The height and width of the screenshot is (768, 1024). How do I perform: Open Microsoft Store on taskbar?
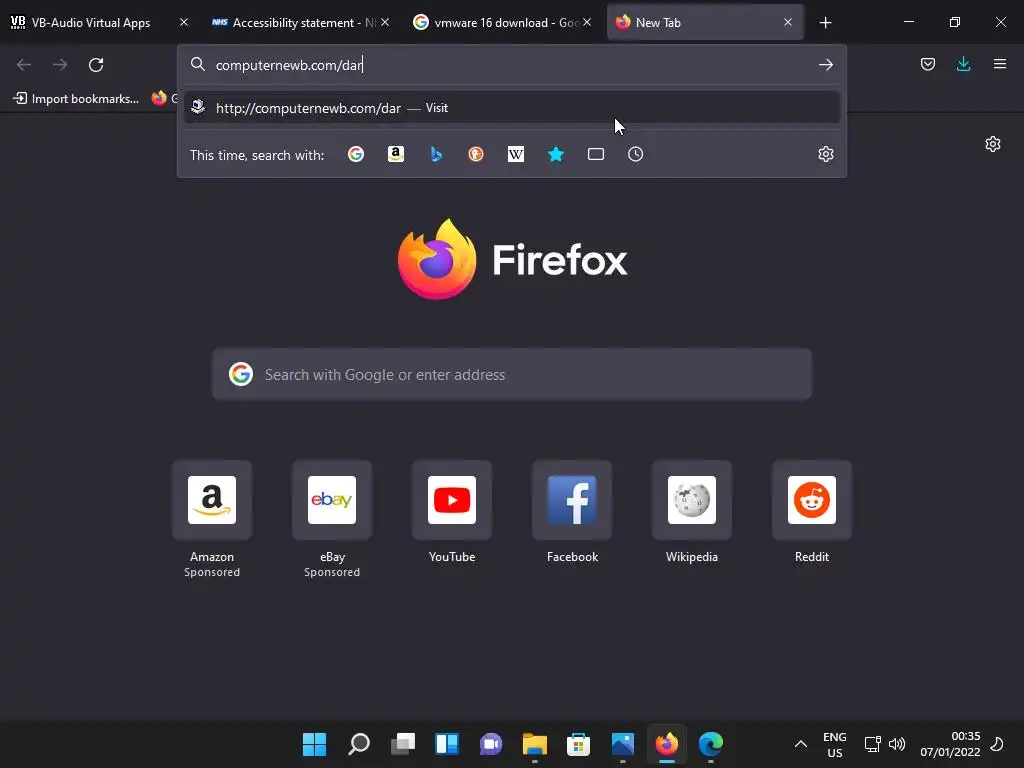coord(579,744)
